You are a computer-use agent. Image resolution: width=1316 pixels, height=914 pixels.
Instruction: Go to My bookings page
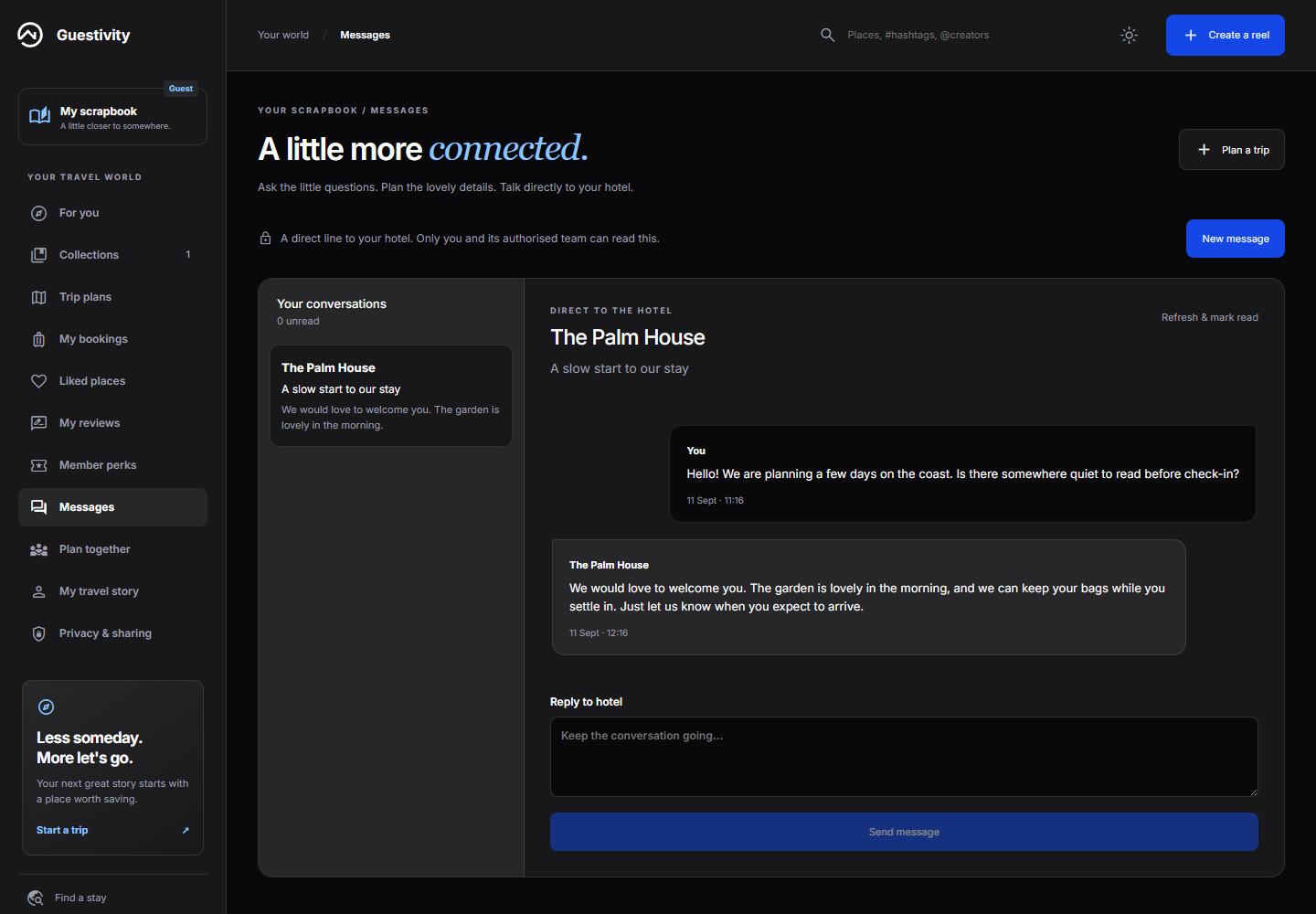(x=112, y=339)
